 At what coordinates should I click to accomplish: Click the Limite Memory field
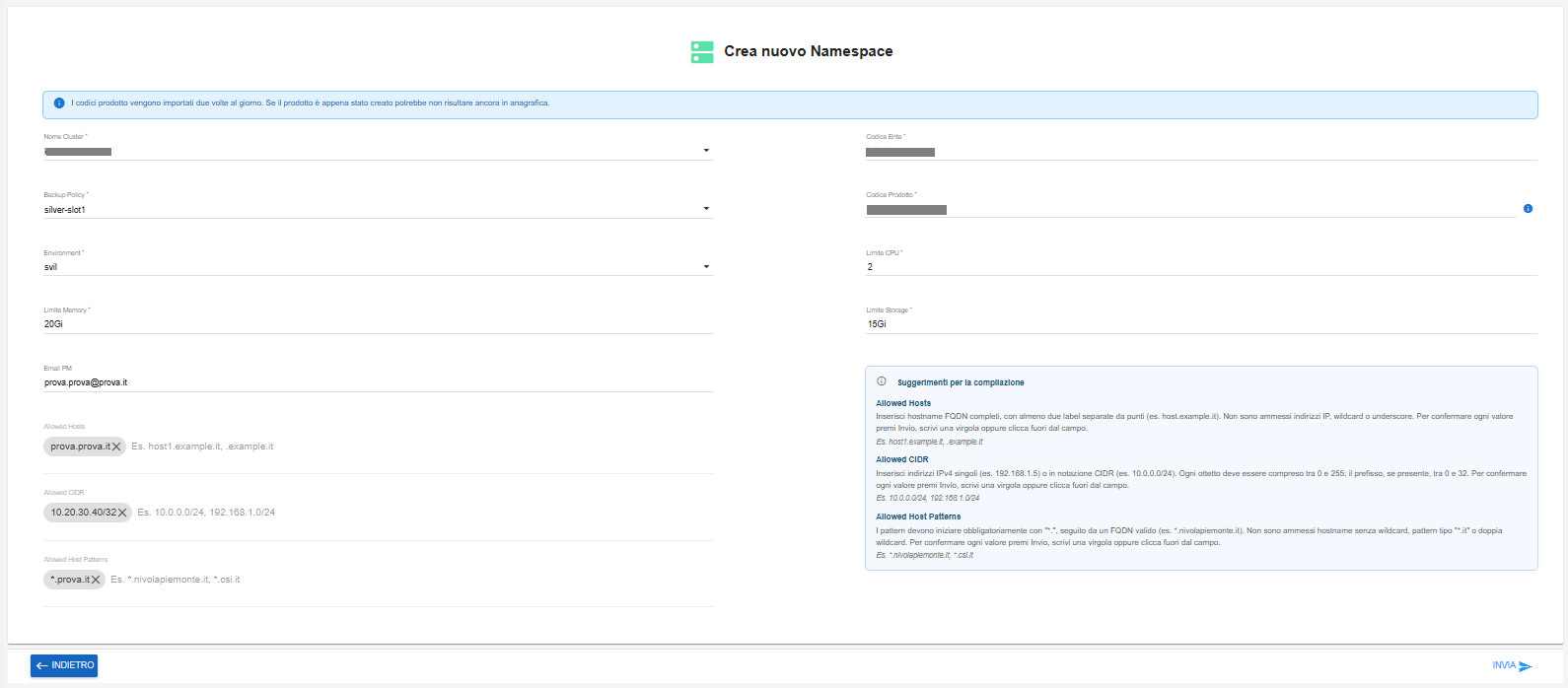pyautogui.click(x=379, y=324)
